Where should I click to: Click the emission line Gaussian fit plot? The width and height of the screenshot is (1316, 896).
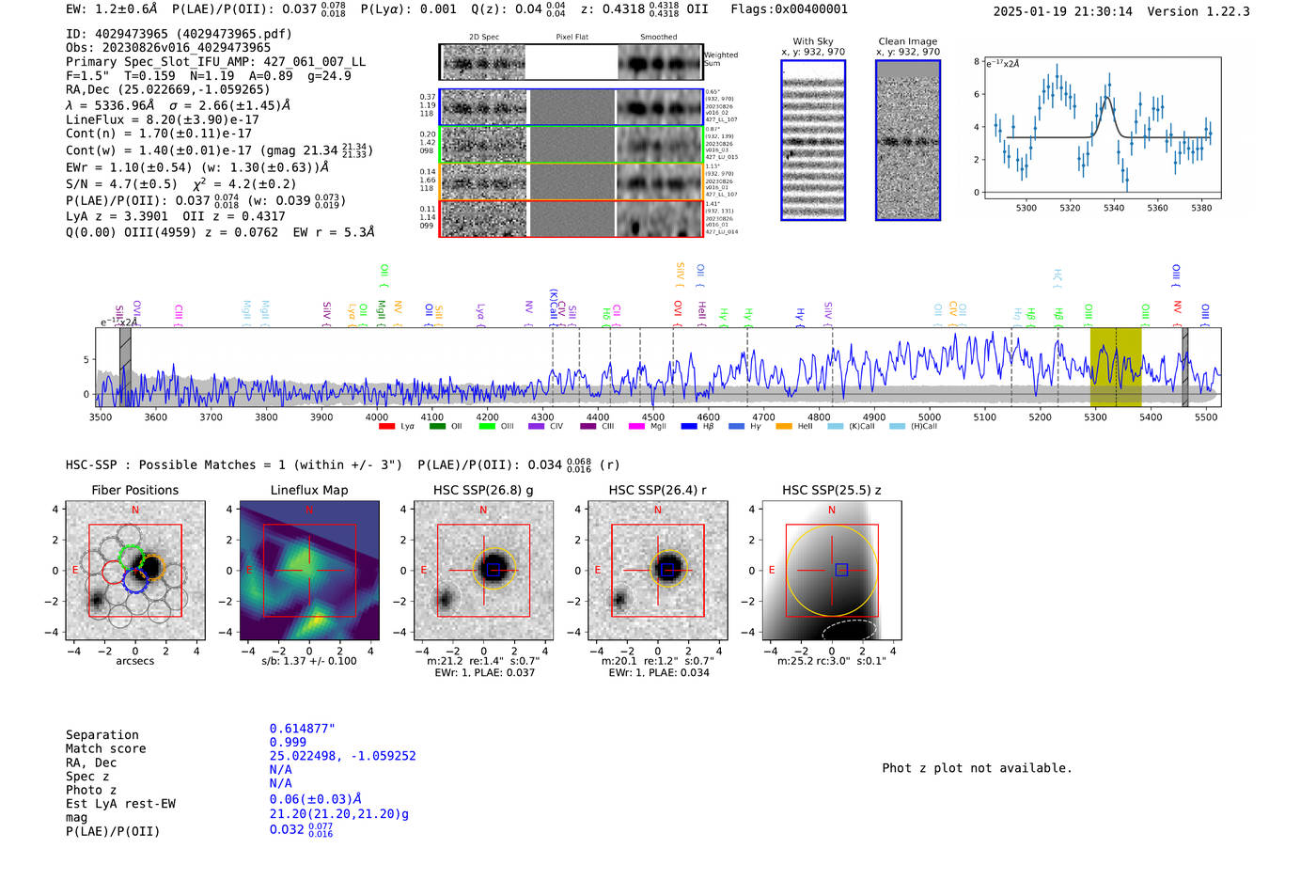point(1102,128)
